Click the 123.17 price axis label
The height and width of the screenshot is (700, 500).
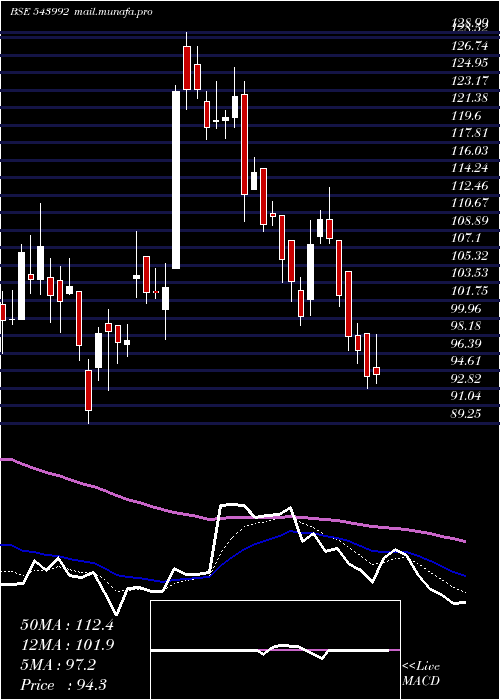pos(470,81)
